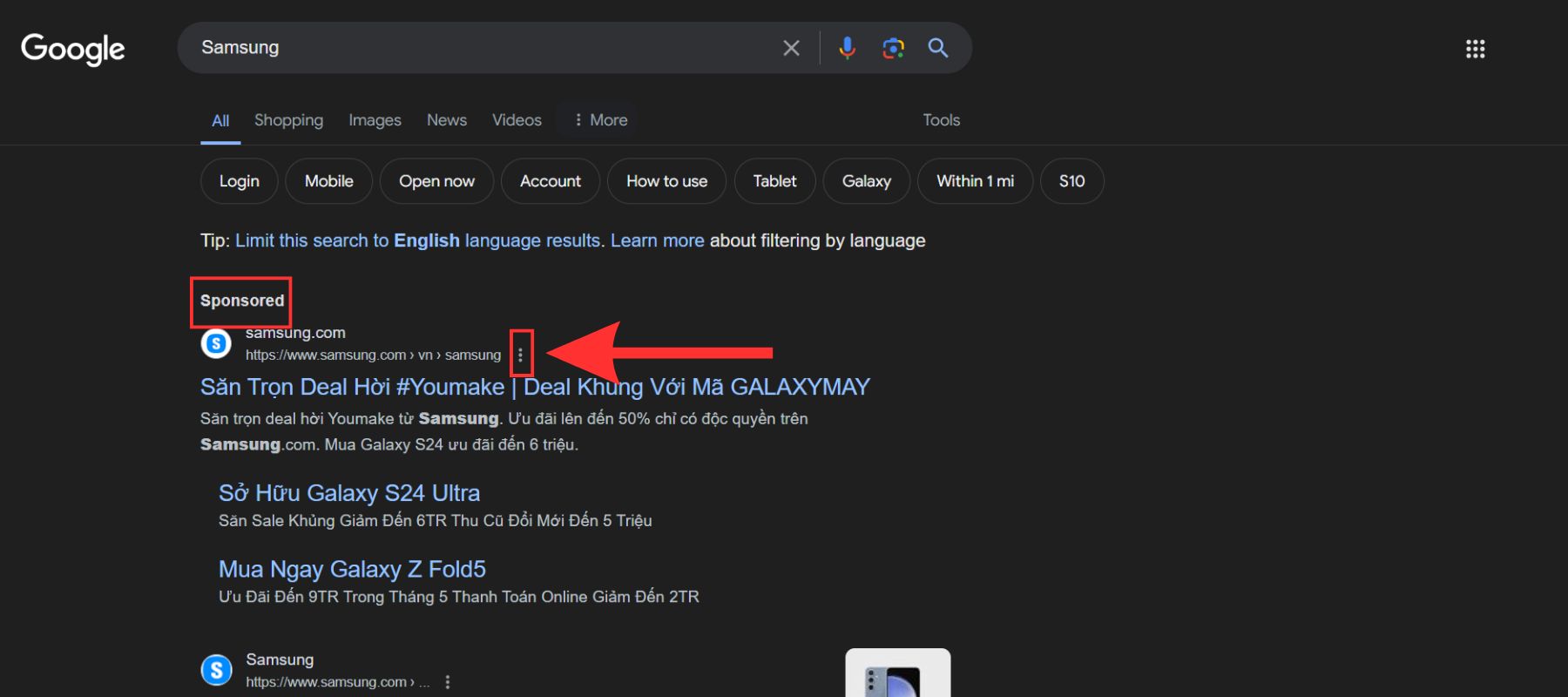
Task: Click Limit this search to English link
Action: tap(418, 240)
